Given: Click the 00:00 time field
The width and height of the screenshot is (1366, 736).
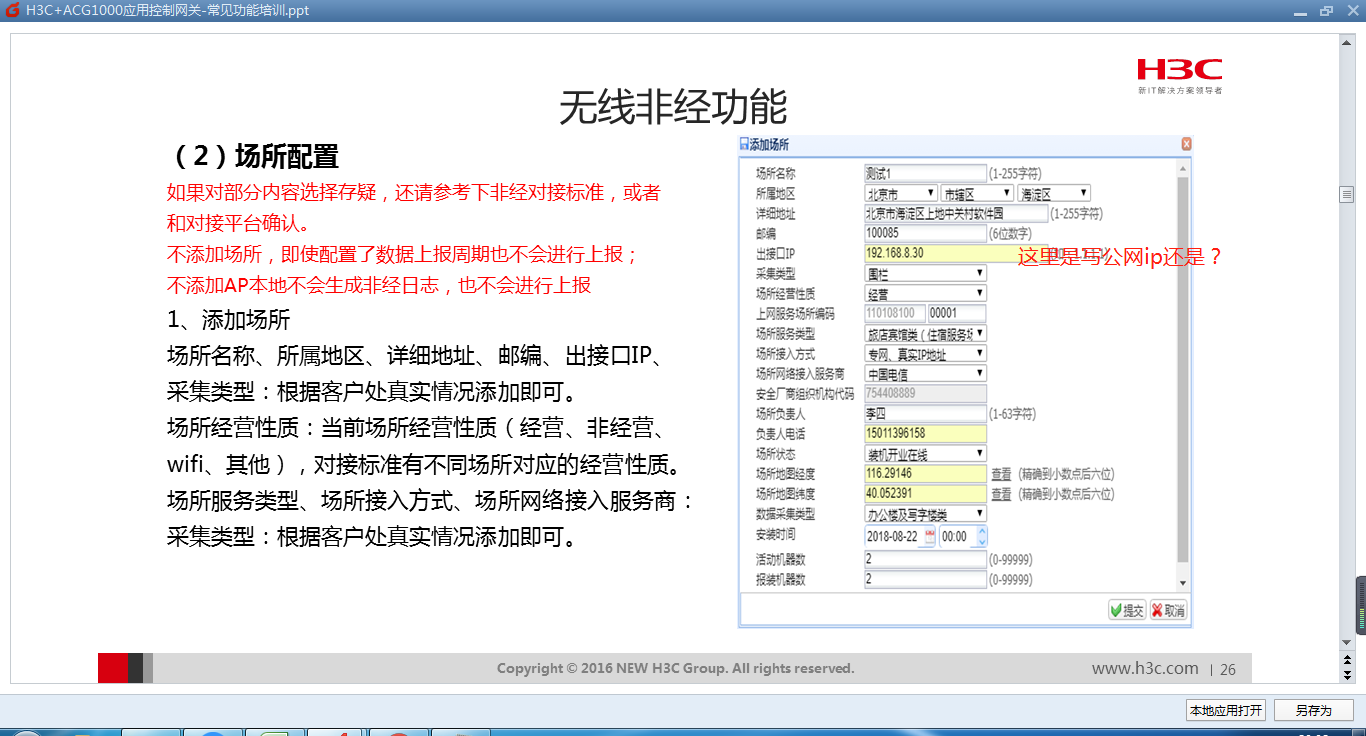Looking at the screenshot, I should (957, 536).
